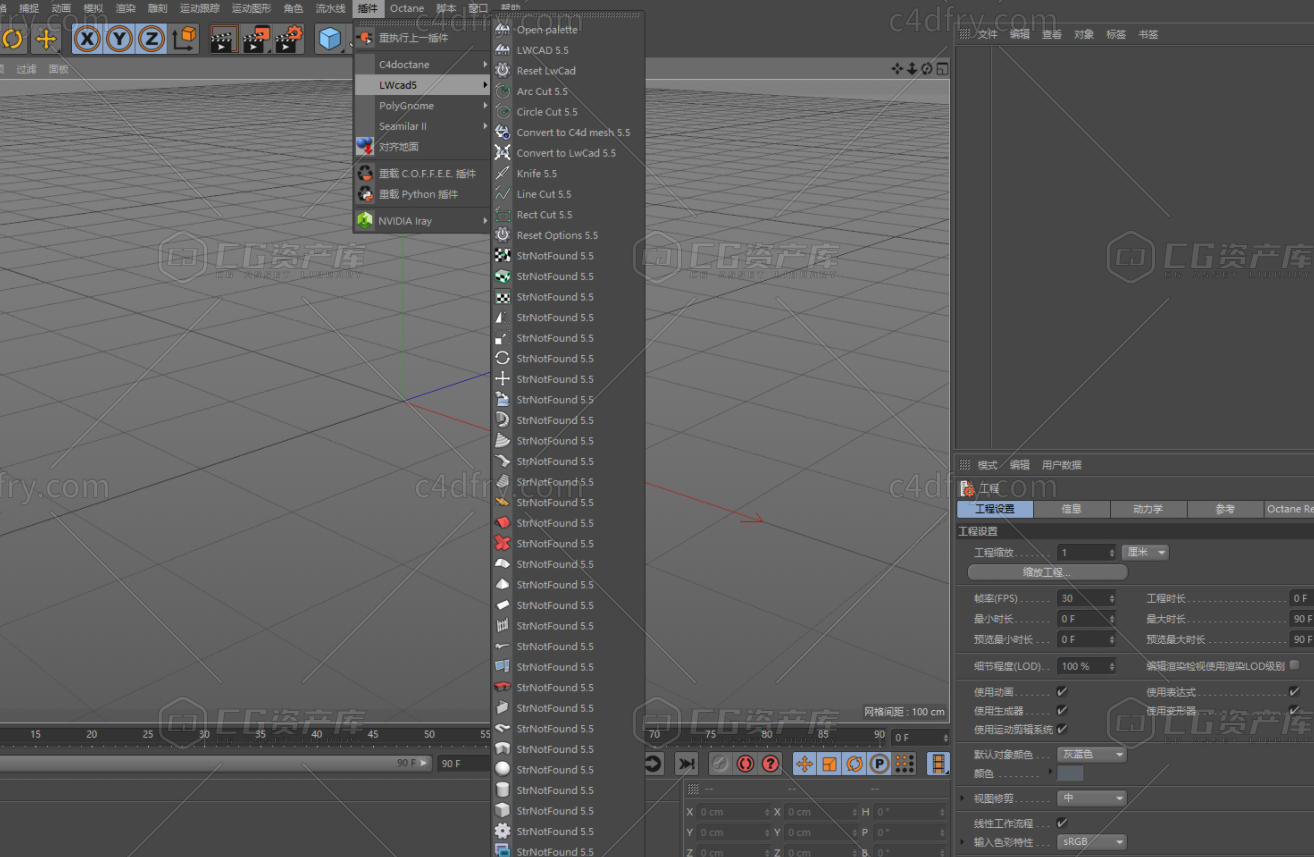Open the Octane menu in menu bar
This screenshot has width=1314, height=857.
[x=407, y=8]
